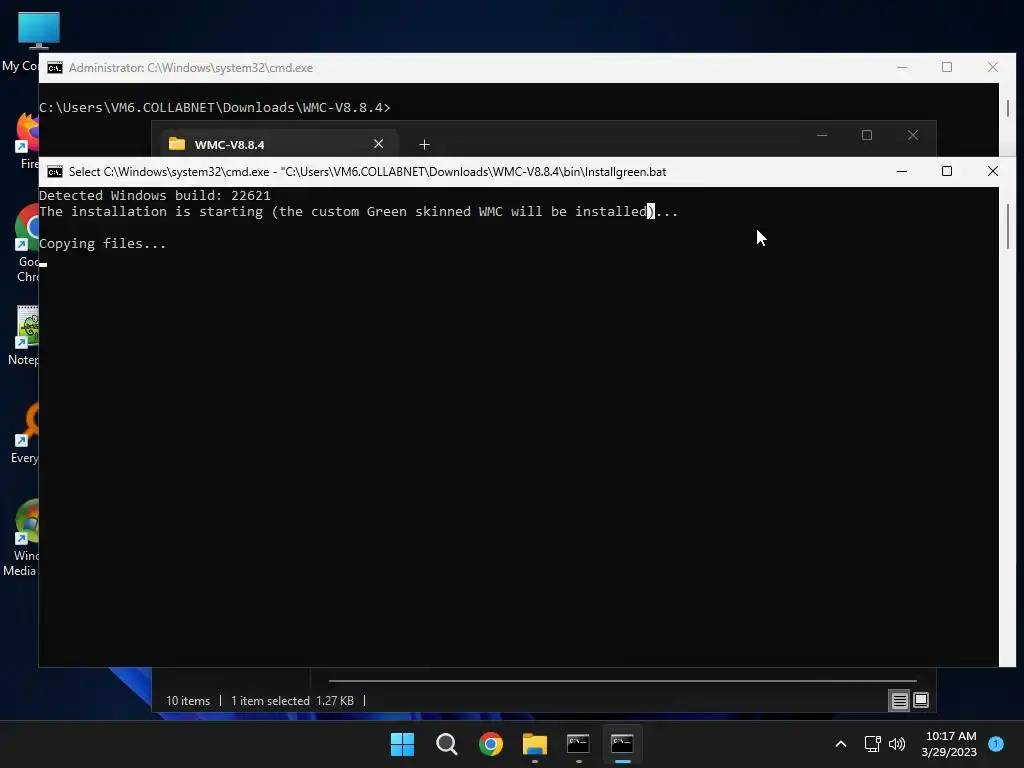Open the clock showing 10:17 AM

pos(949,744)
